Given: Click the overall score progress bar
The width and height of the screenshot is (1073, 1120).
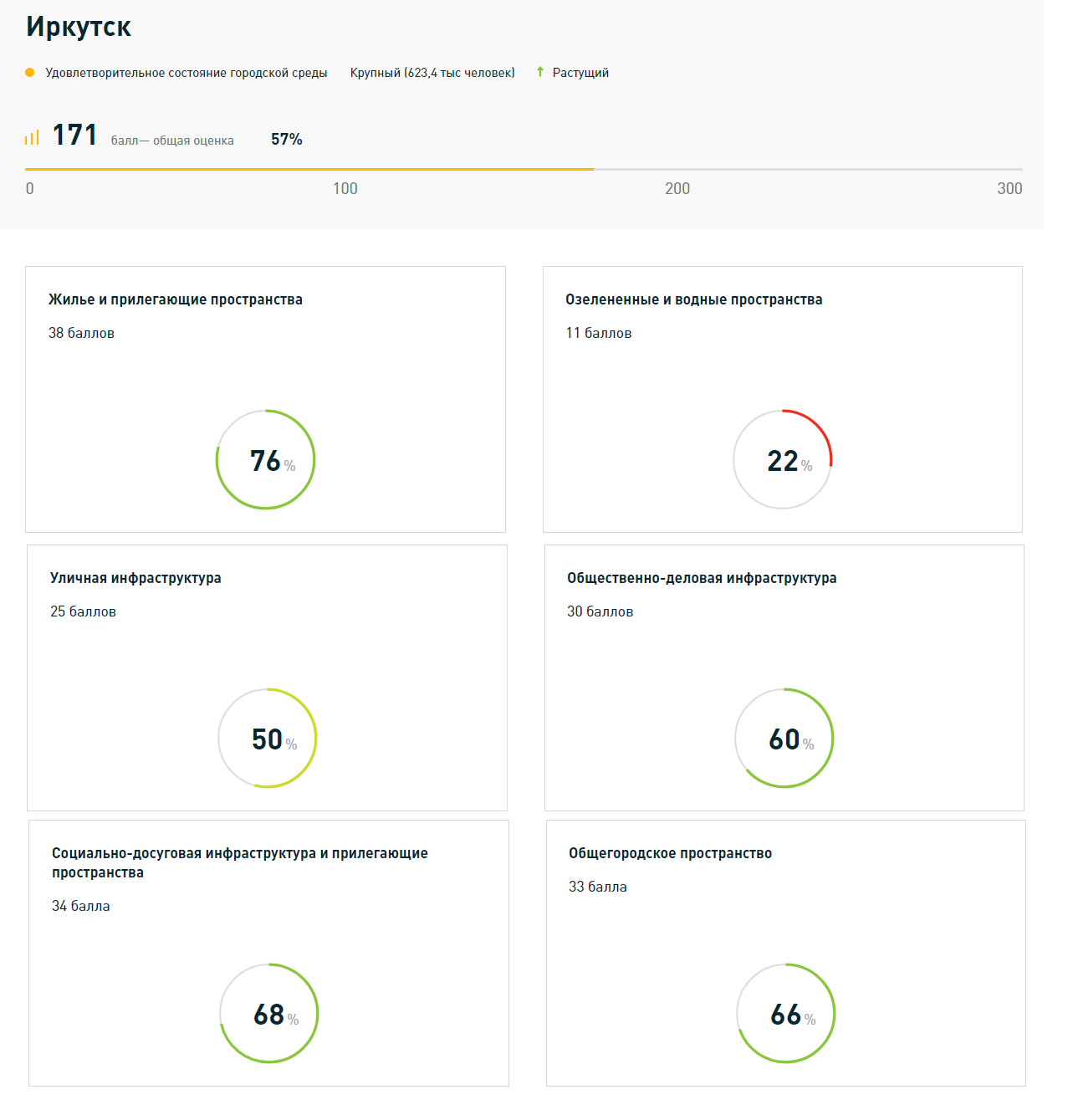Looking at the screenshot, I should (x=524, y=169).
